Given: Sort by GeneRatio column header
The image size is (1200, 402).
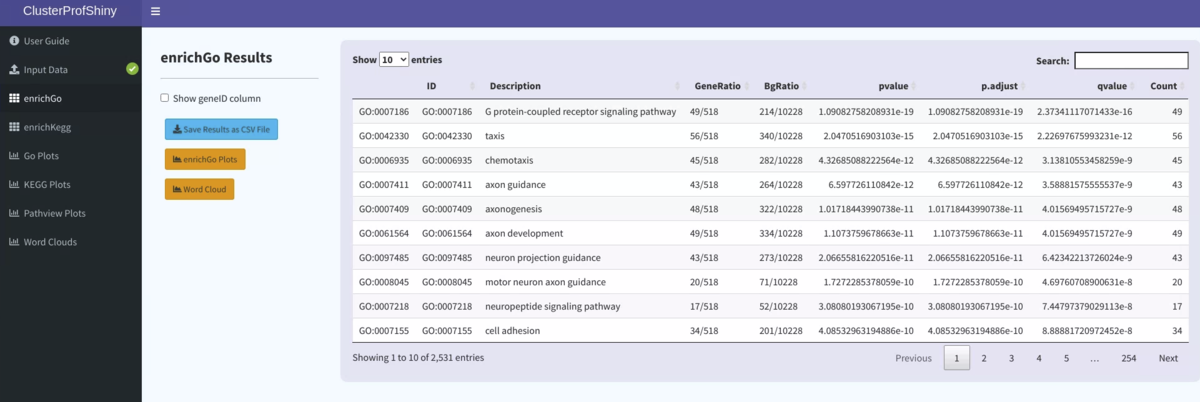Looking at the screenshot, I should (x=717, y=86).
